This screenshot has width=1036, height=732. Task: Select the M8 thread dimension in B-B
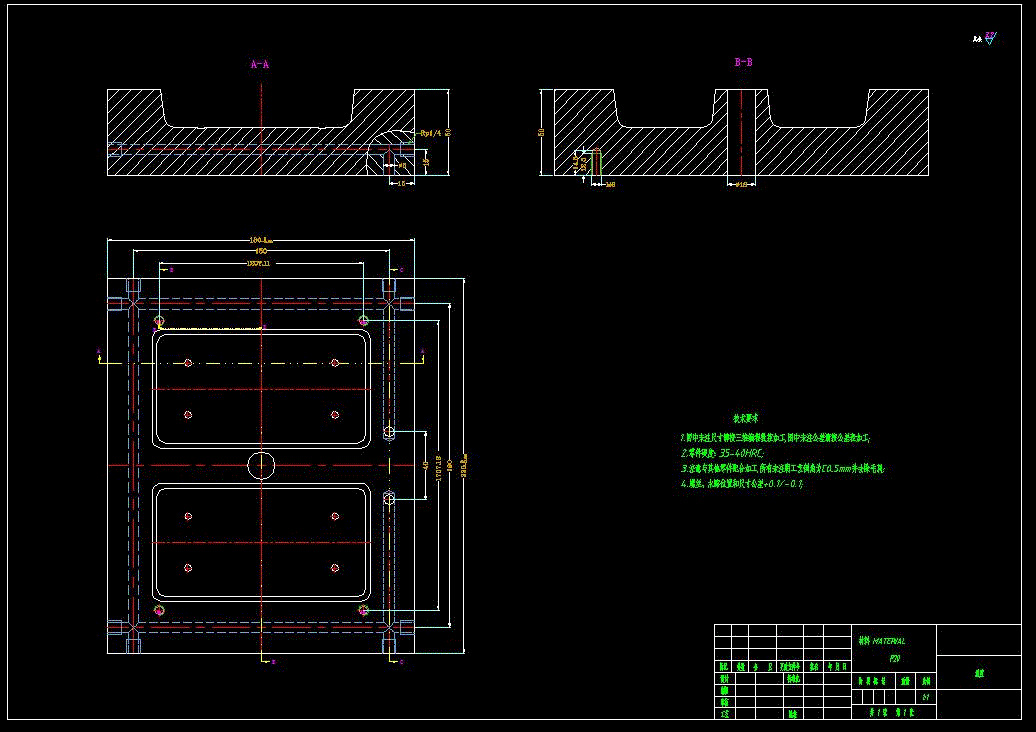pyautogui.click(x=610, y=185)
